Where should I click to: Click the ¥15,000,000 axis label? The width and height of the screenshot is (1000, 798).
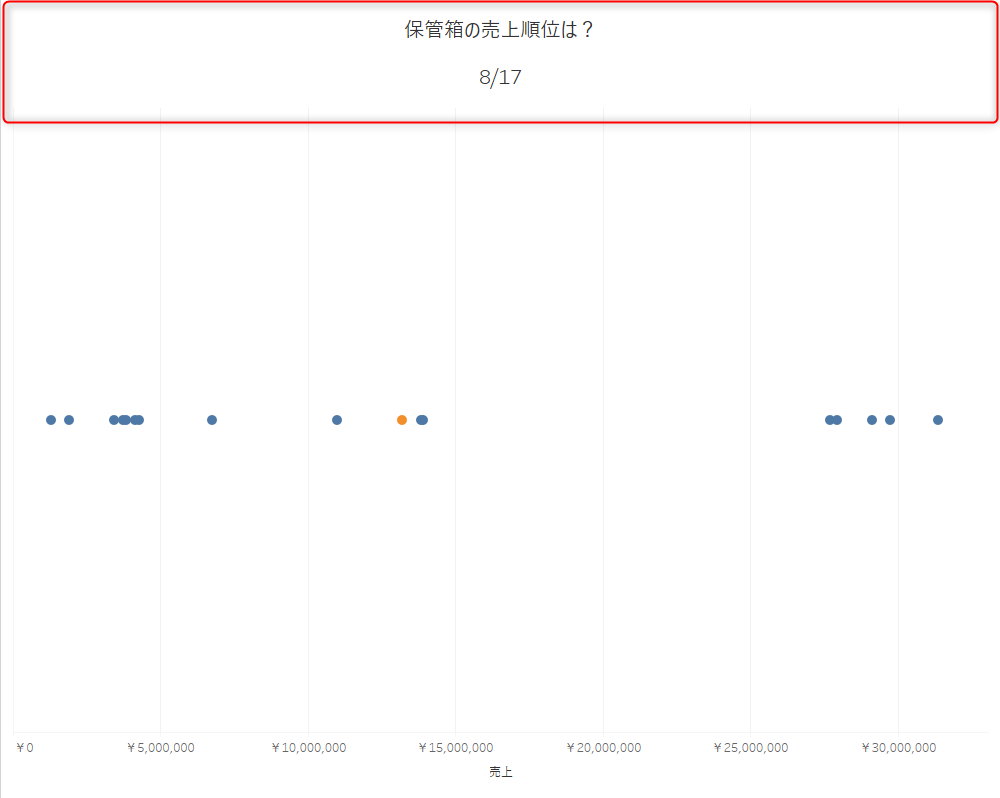pyautogui.click(x=455, y=748)
